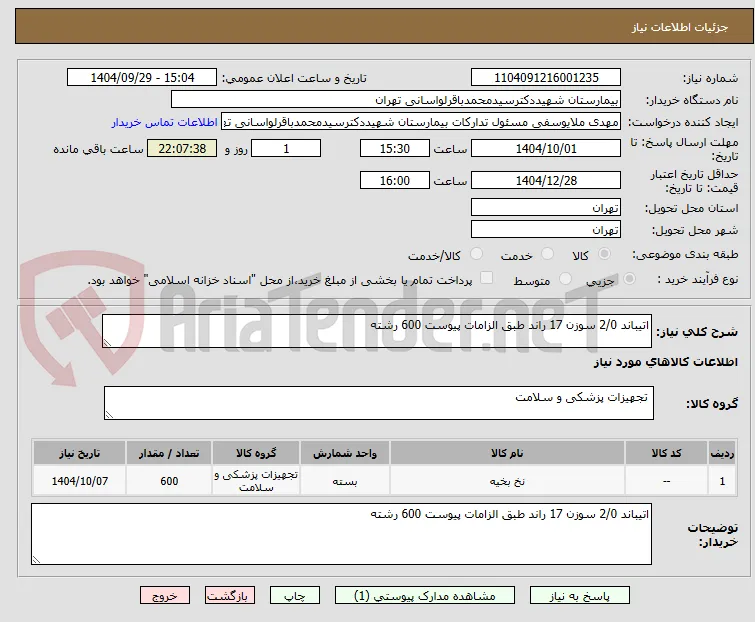Image resolution: width=755 pixels, height=622 pixels.
Task: Click the delivery city field تهران
Action: pos(546,230)
